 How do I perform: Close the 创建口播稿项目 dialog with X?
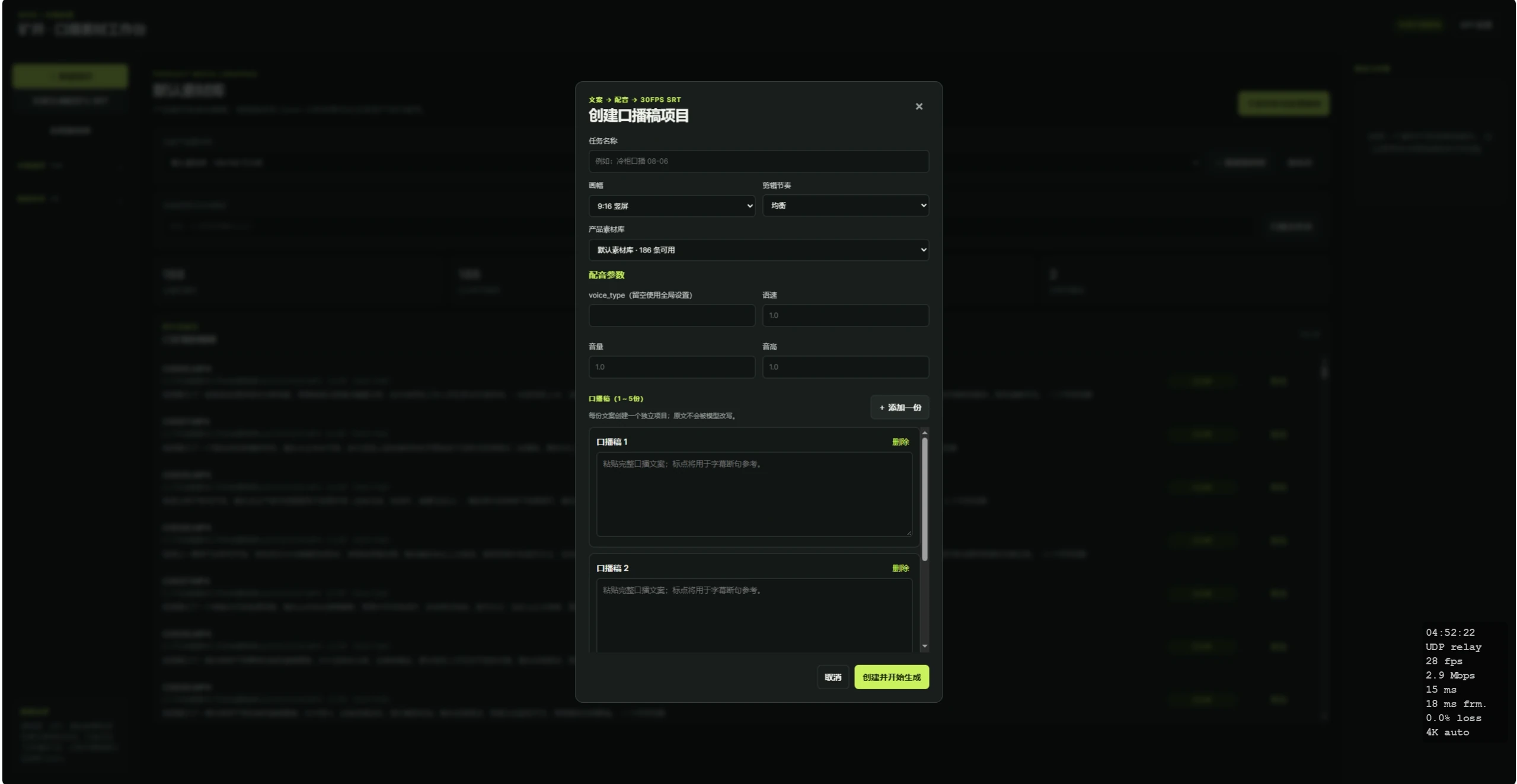(918, 107)
